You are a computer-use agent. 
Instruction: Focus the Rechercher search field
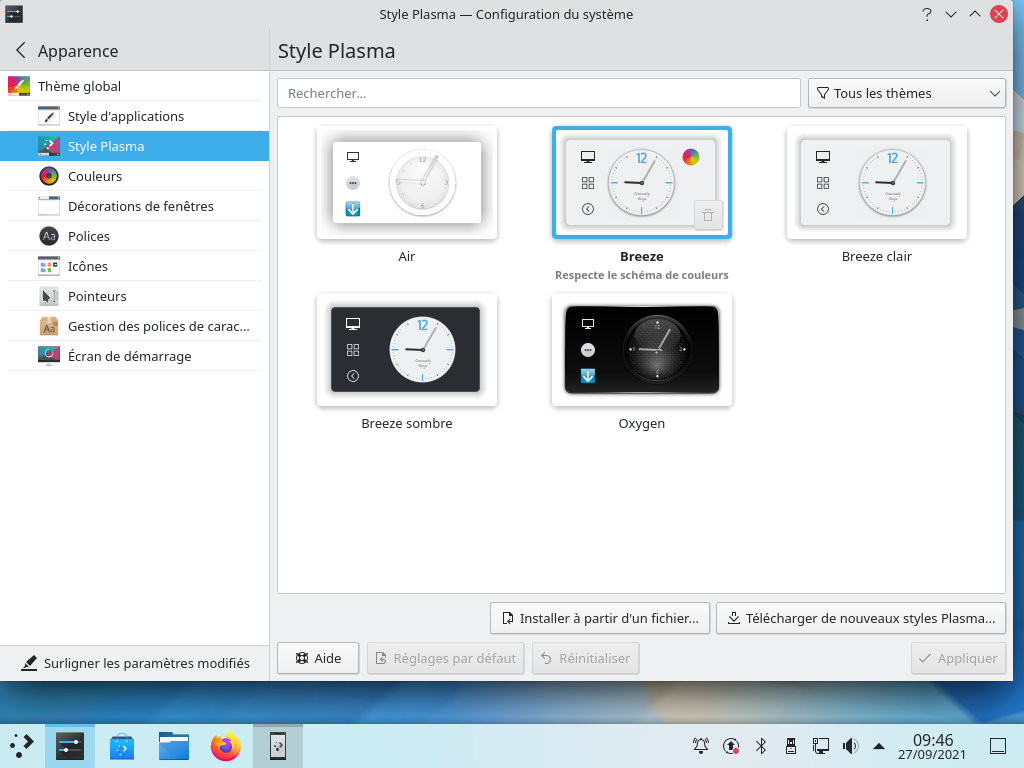pos(539,93)
